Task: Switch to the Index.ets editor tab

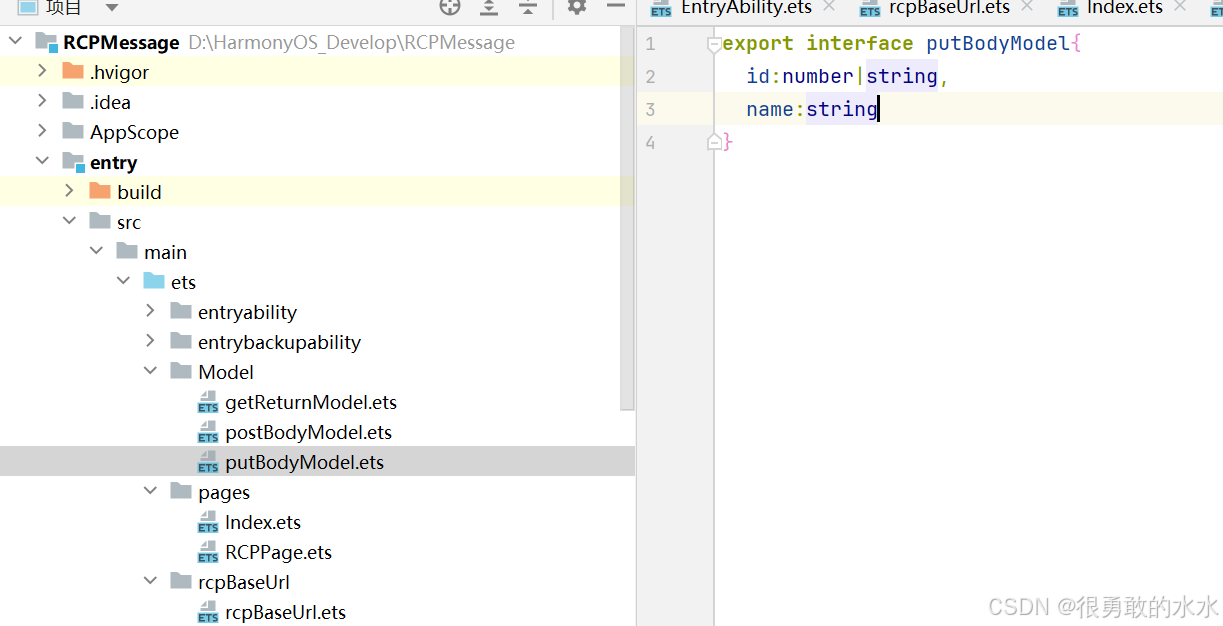Action: point(1125,8)
